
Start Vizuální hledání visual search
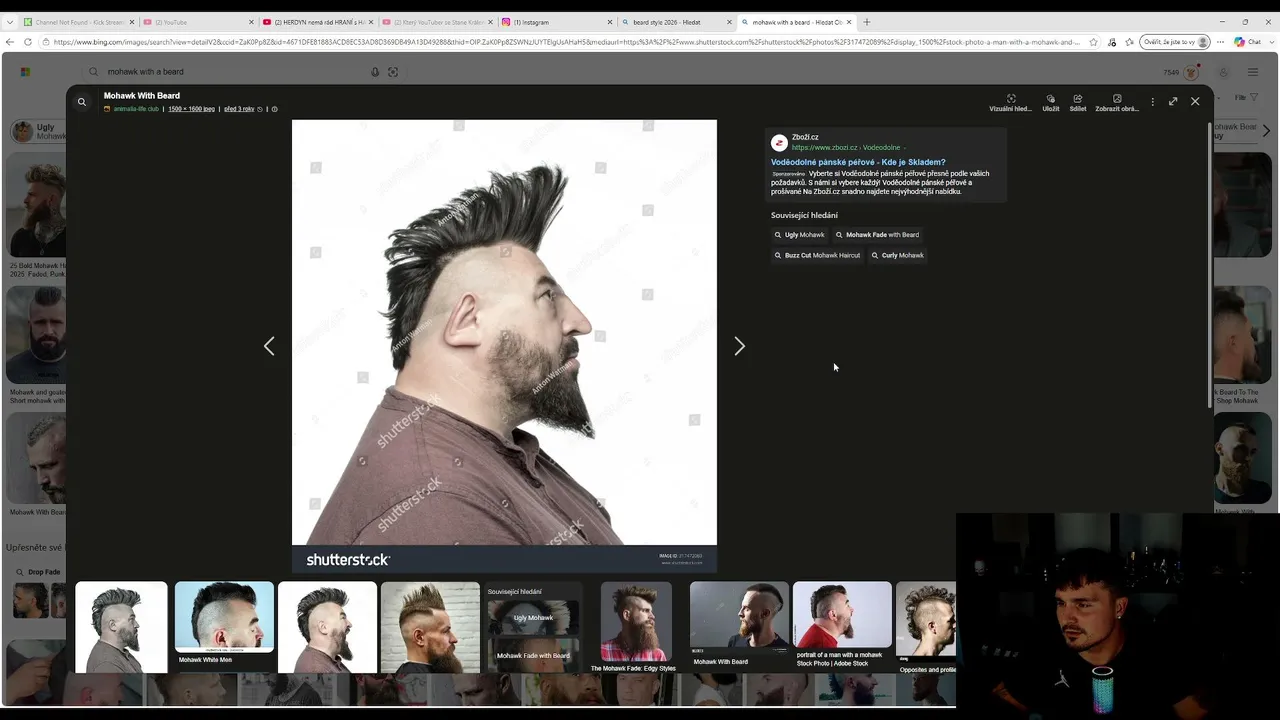tap(1010, 103)
